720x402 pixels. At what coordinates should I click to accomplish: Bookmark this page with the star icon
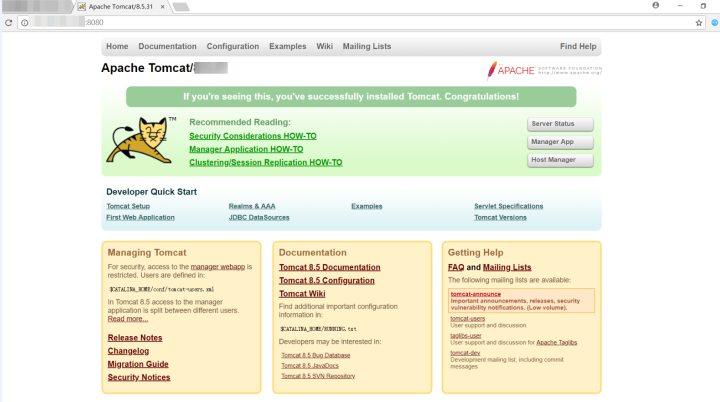pyautogui.click(x=699, y=23)
